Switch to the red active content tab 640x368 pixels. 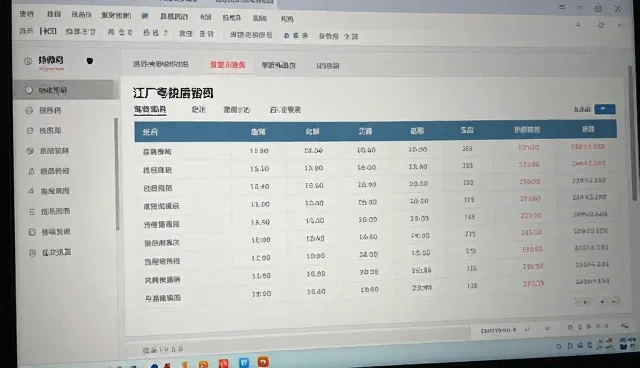227,65
